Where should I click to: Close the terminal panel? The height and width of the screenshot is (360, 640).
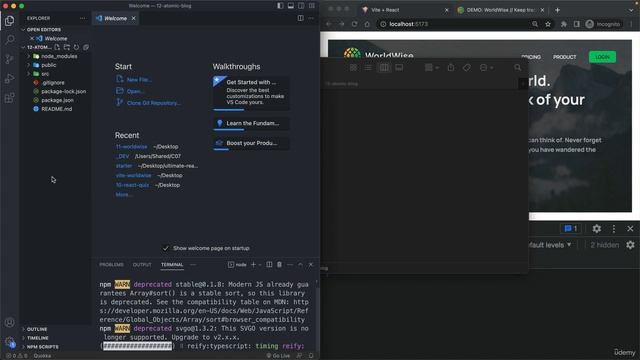click(311, 264)
